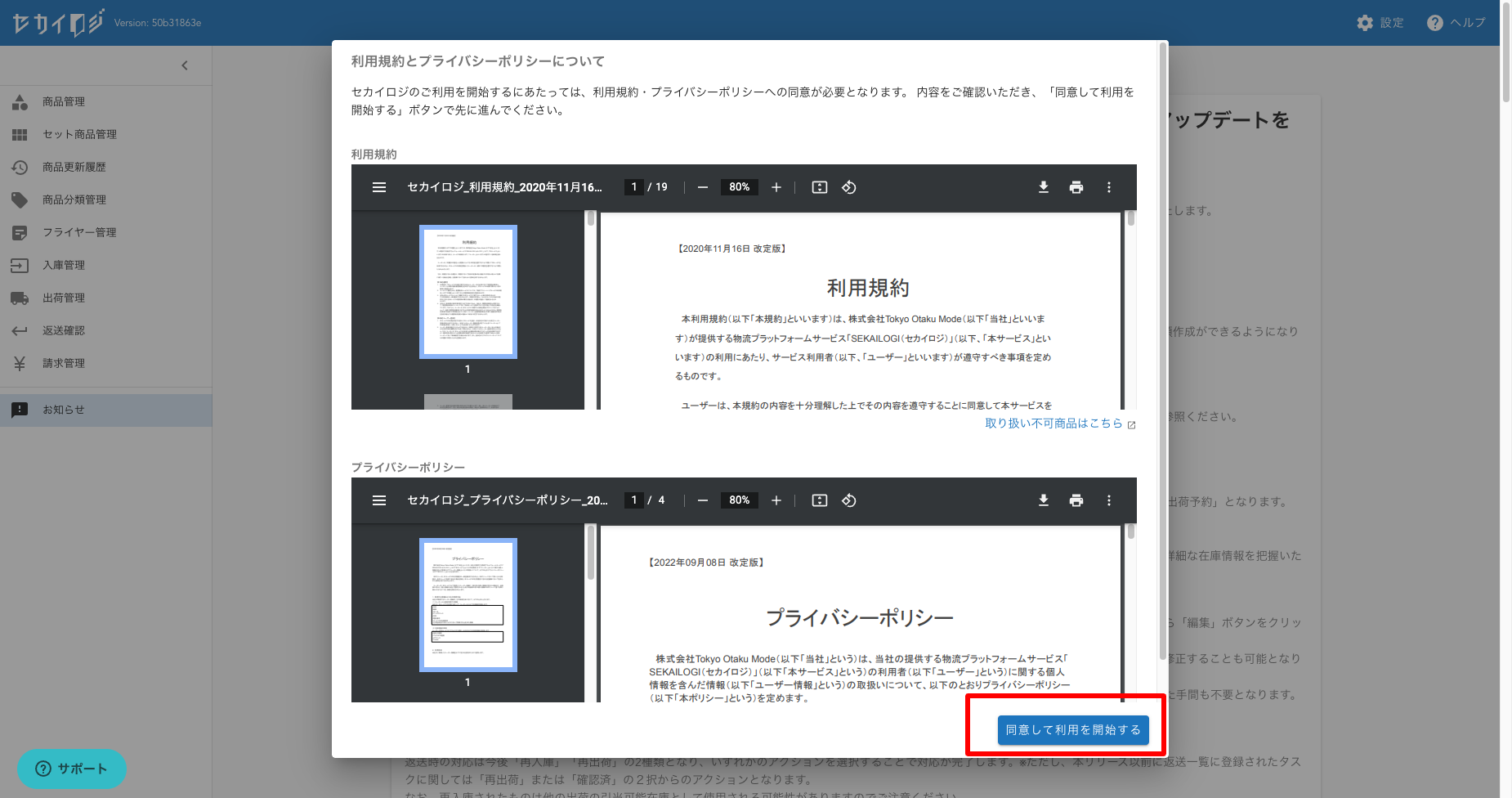Print the terms of service PDF
This screenshot has width=1512, height=798.
[1076, 187]
